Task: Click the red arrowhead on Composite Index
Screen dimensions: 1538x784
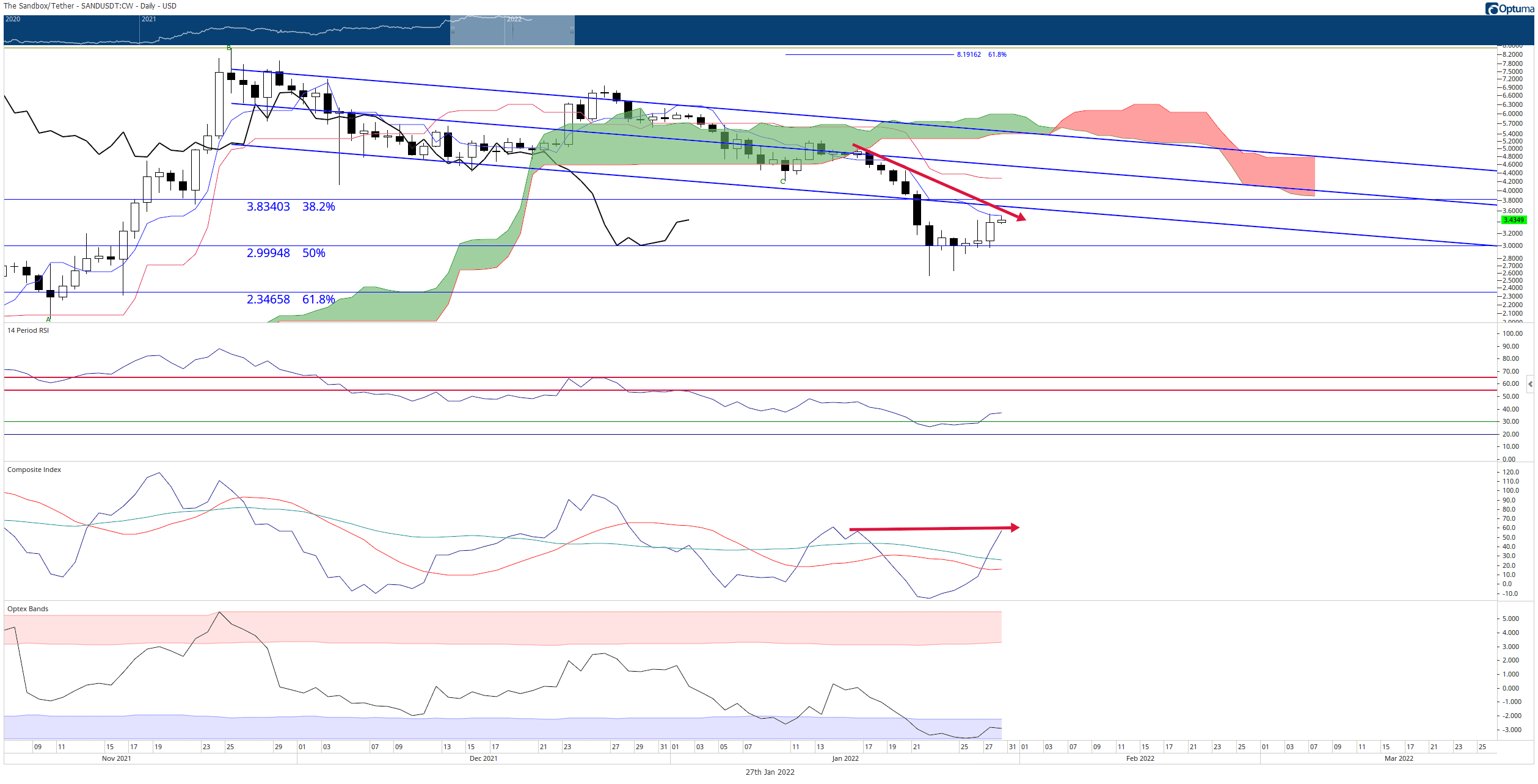Action: (1015, 528)
